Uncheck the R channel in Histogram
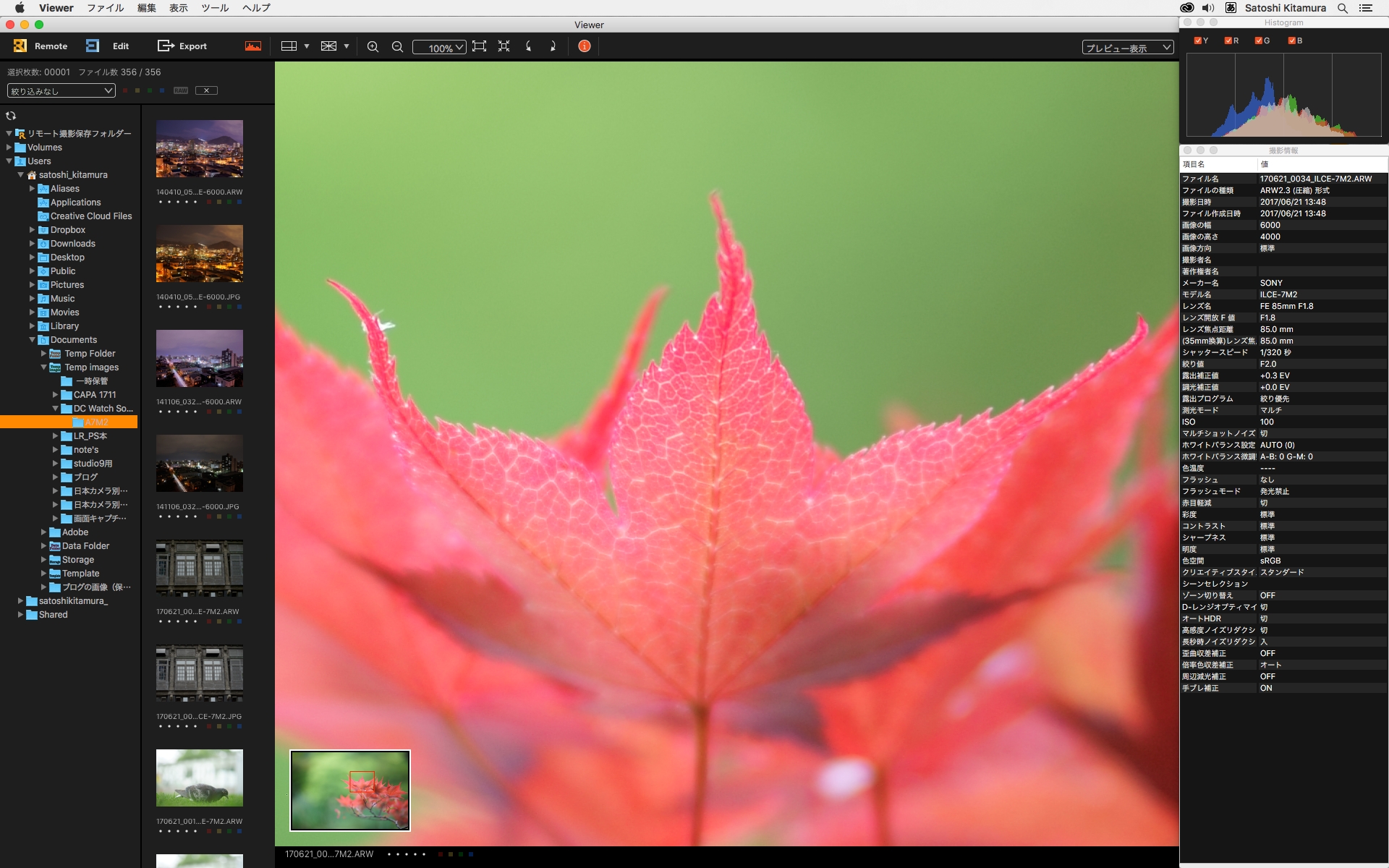The width and height of the screenshot is (1389, 868). (1228, 41)
